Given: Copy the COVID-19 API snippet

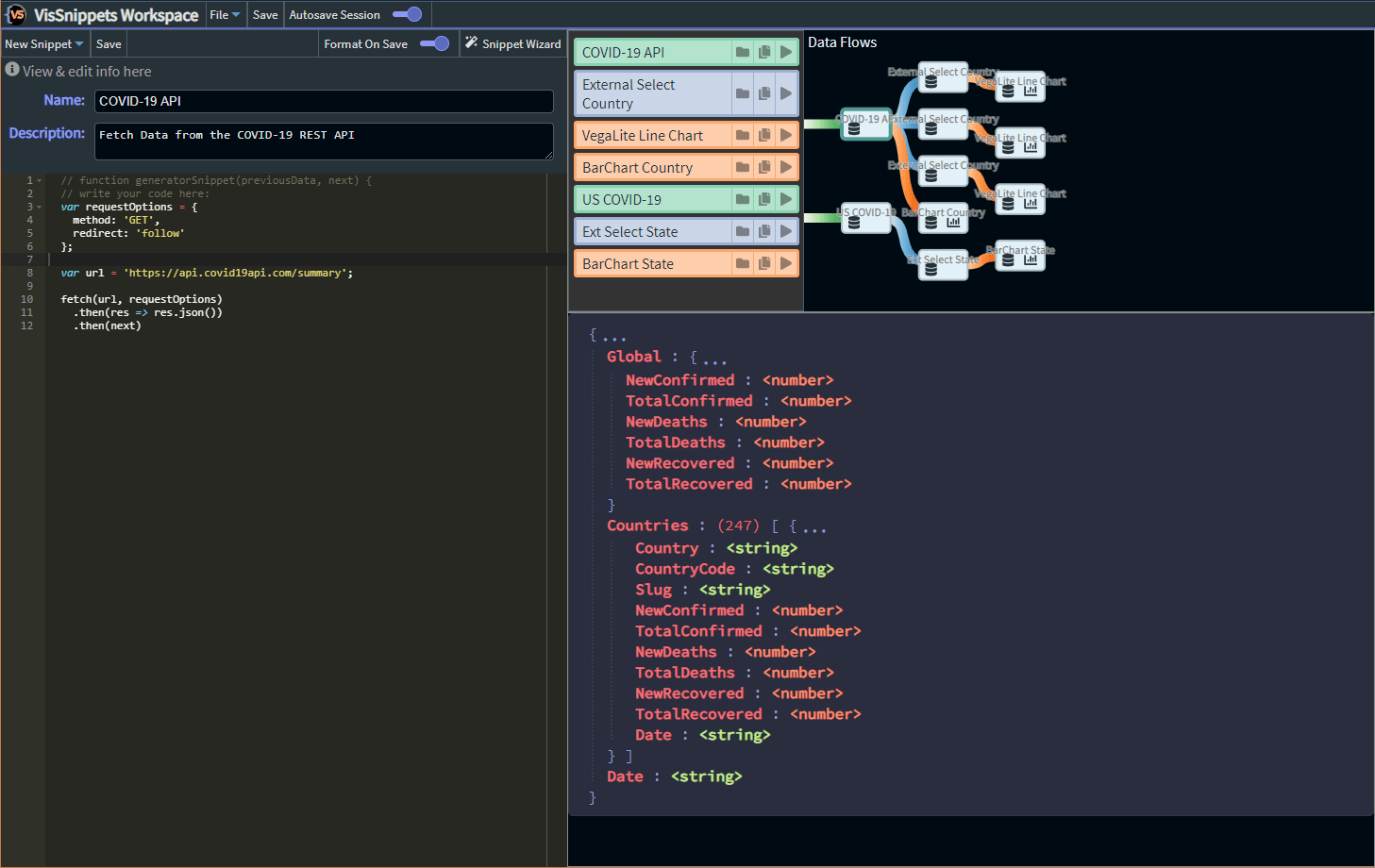Looking at the screenshot, I should 764,52.
